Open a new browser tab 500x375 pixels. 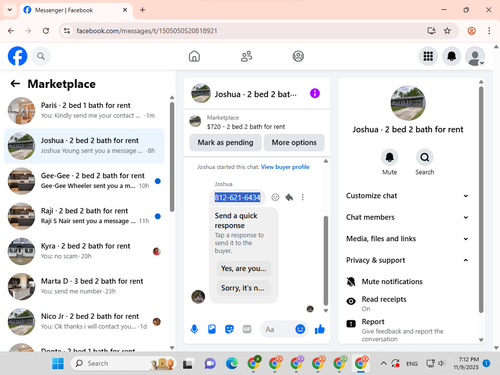142,10
